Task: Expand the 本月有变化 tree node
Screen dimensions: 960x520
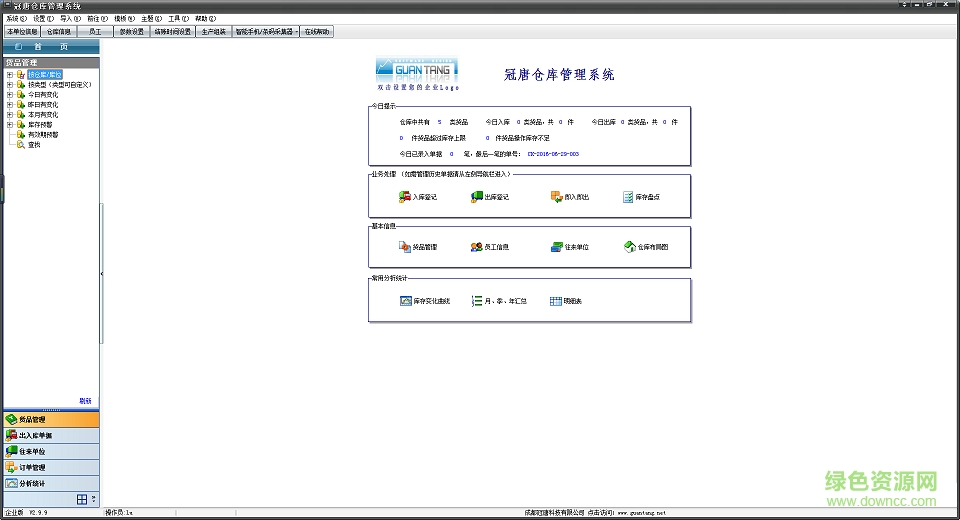Action: [x=10, y=115]
